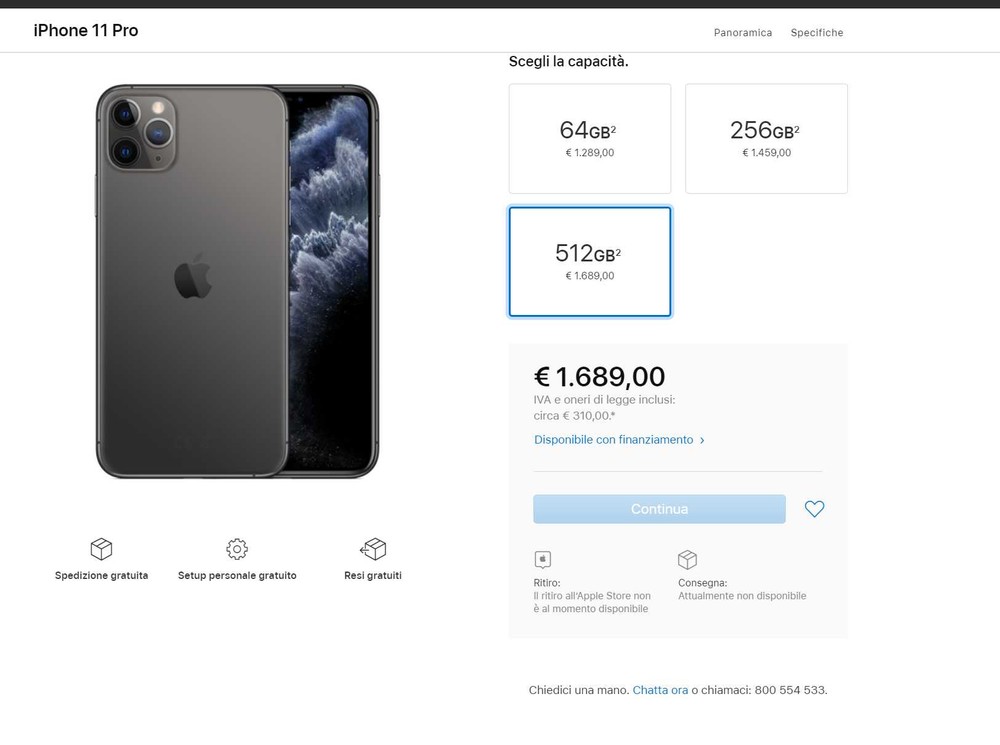Screen dimensions: 1000x745
Task: Open the Specifiche tab
Action: coord(817,33)
